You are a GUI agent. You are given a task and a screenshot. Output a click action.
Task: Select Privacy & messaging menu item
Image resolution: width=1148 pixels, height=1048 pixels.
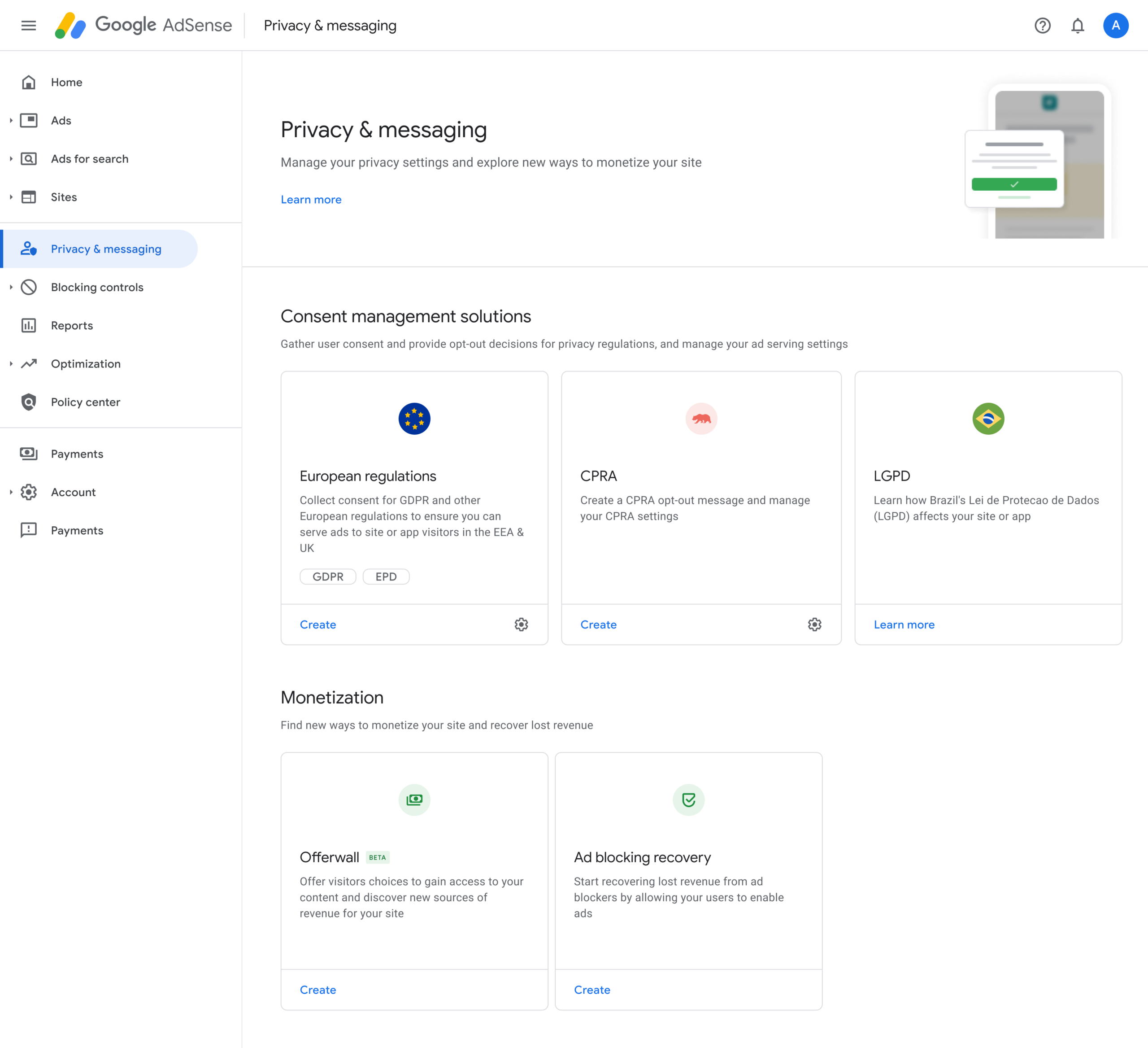[x=106, y=249]
